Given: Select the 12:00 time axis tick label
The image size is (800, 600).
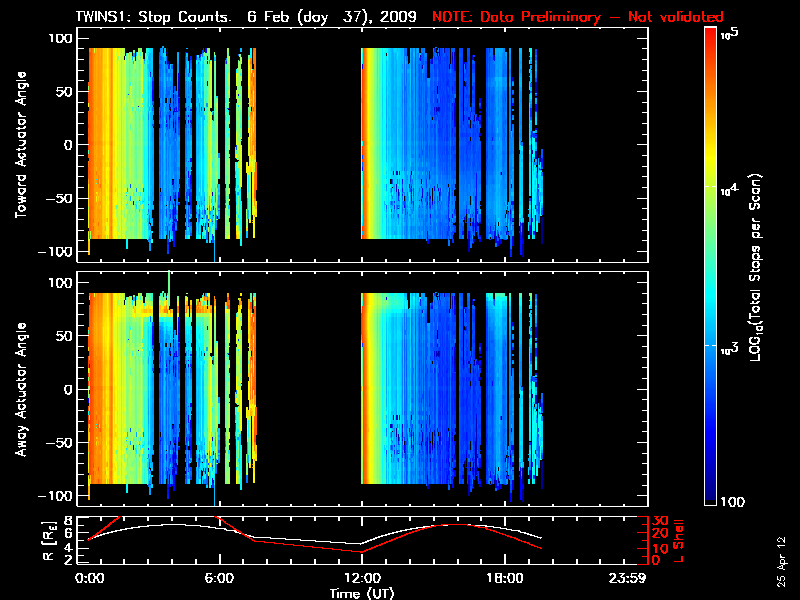Looking at the screenshot, I should pos(361,578).
